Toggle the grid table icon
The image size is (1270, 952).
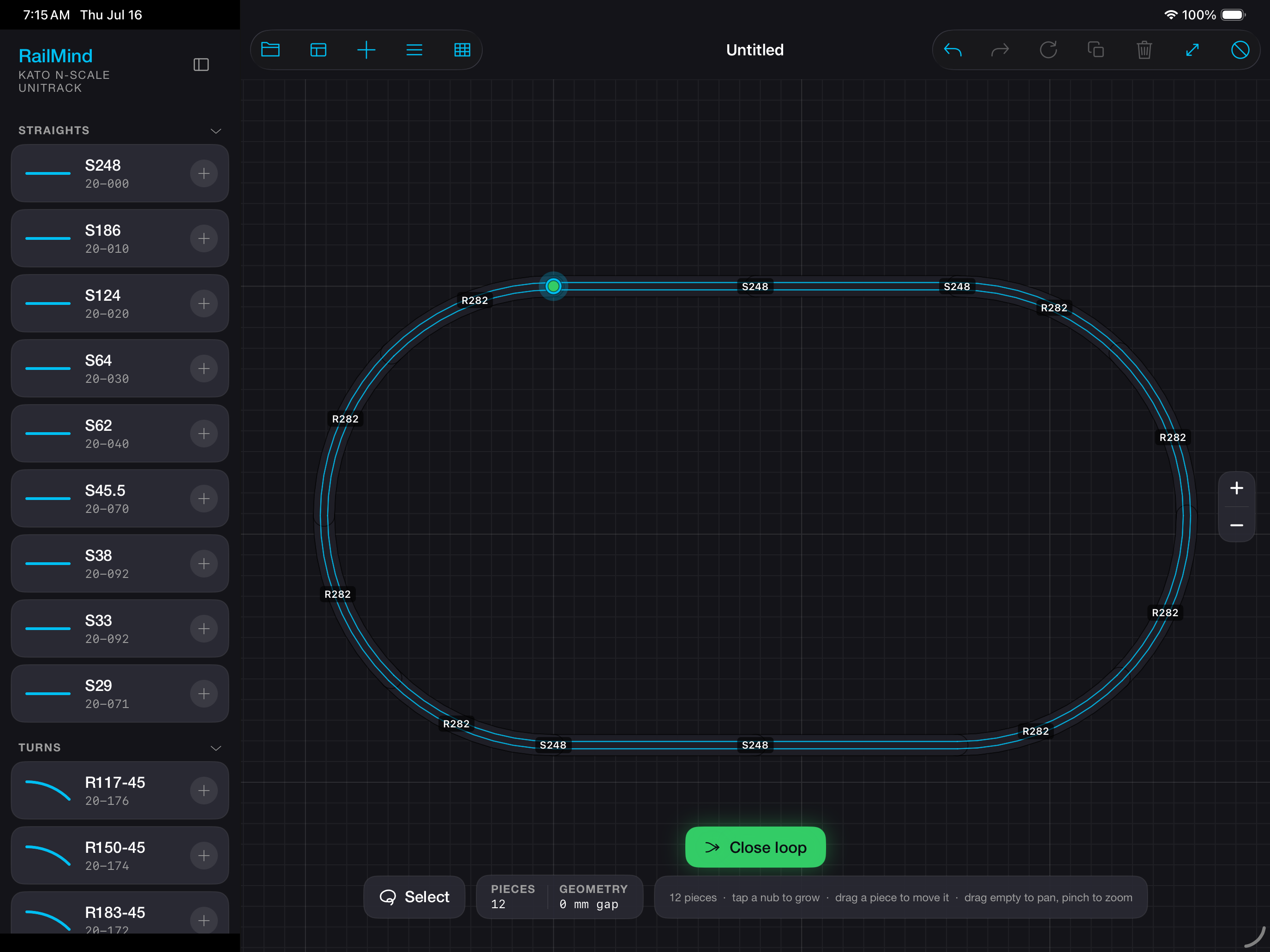[462, 50]
